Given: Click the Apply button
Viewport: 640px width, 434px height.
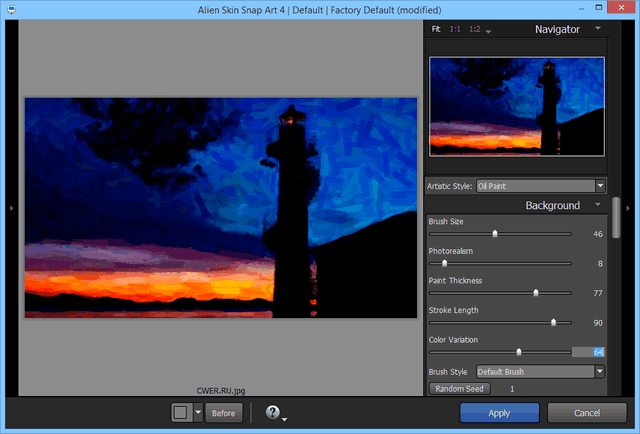Looking at the screenshot, I should coord(499,412).
